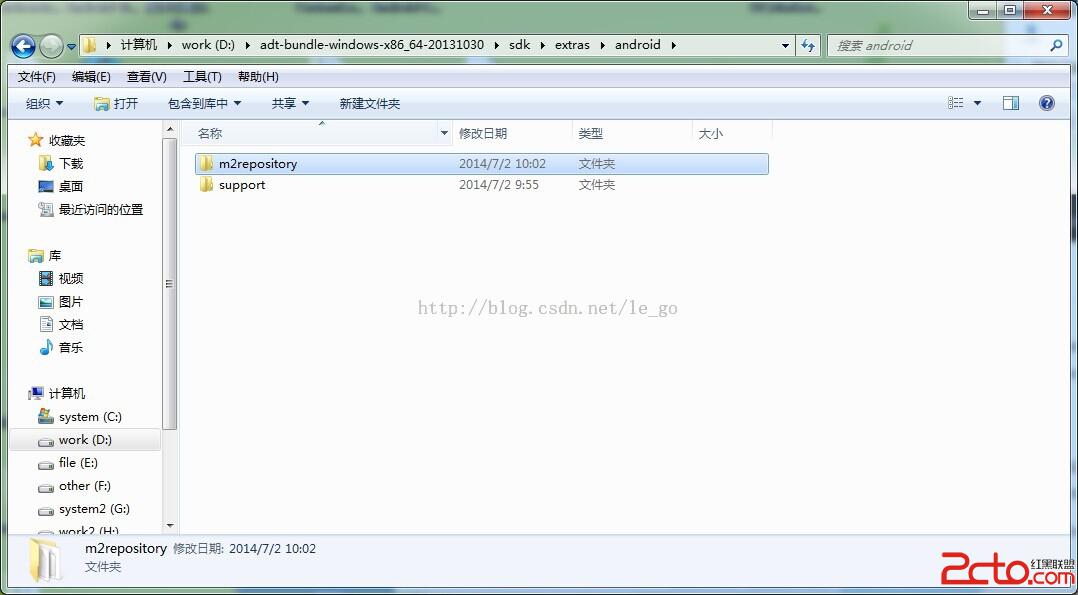The image size is (1078, 595).
Task: Open the 包含到库中 dropdown
Action: tap(204, 104)
